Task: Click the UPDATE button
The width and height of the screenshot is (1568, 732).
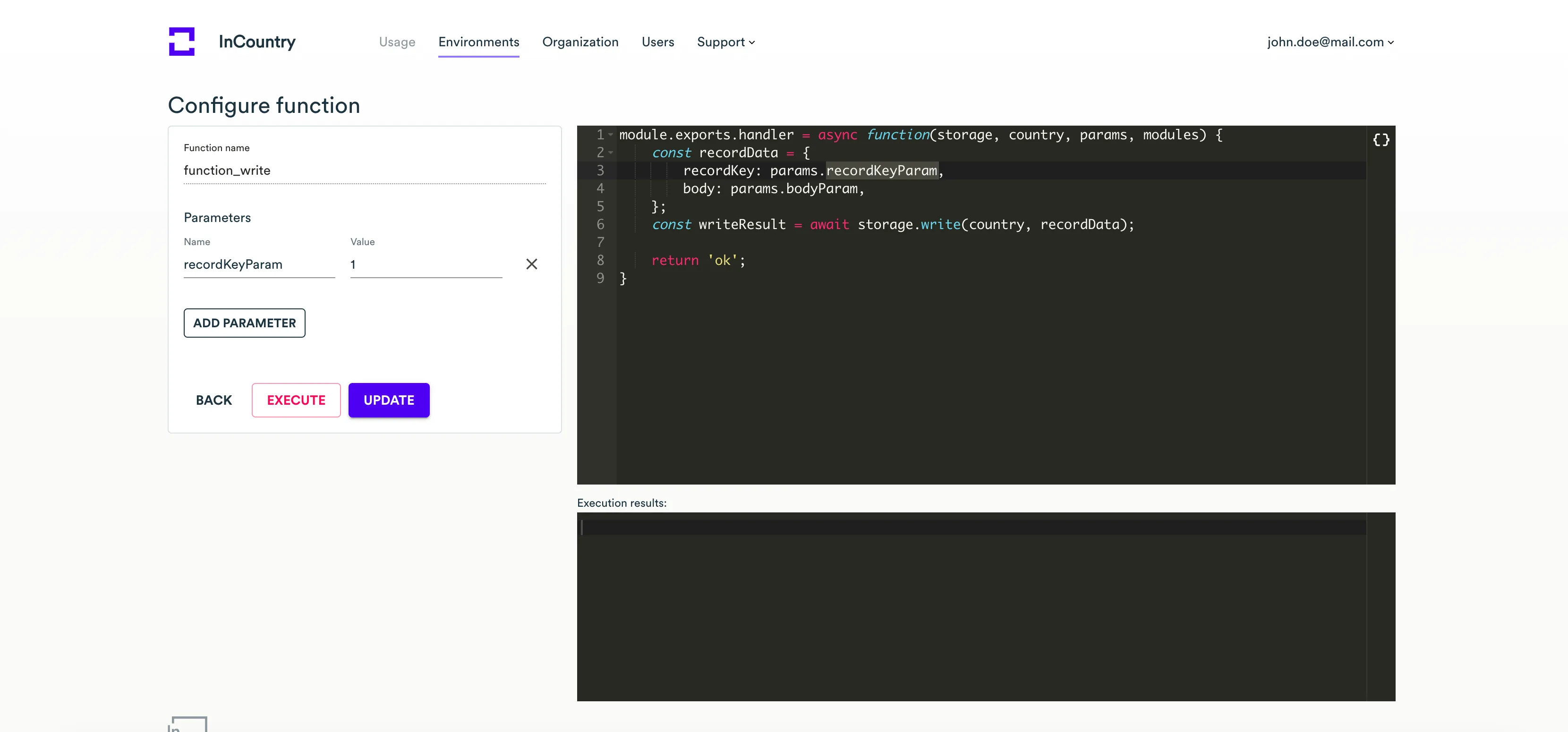Action: point(388,400)
